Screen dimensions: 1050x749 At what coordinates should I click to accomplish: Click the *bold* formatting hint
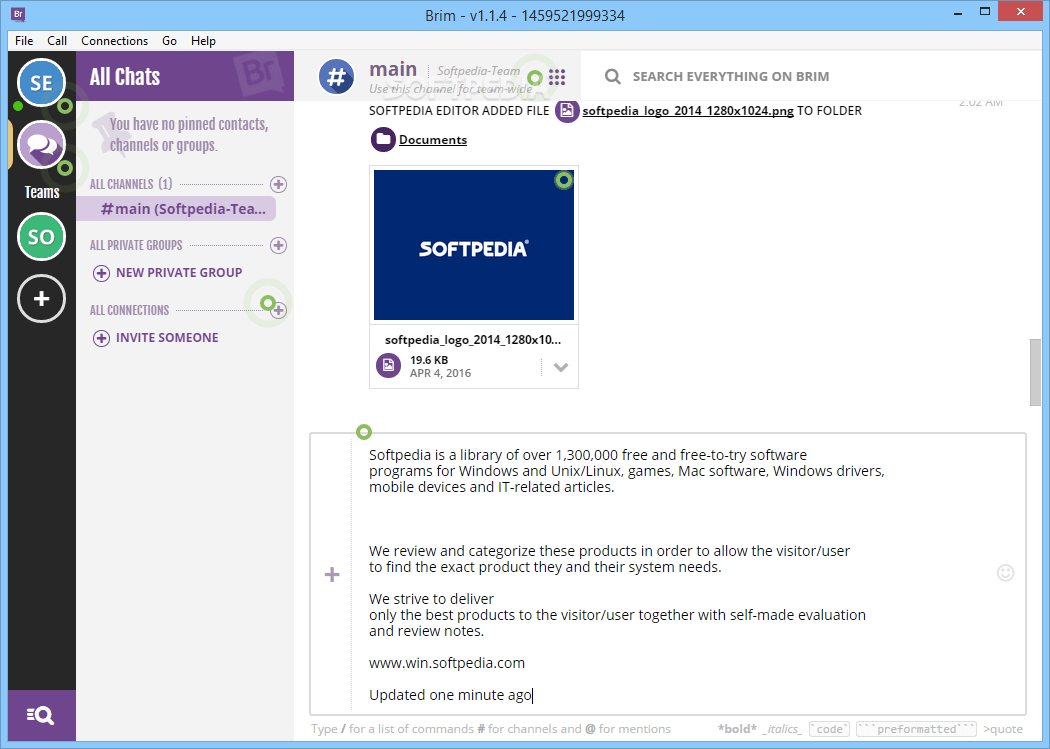pos(737,729)
